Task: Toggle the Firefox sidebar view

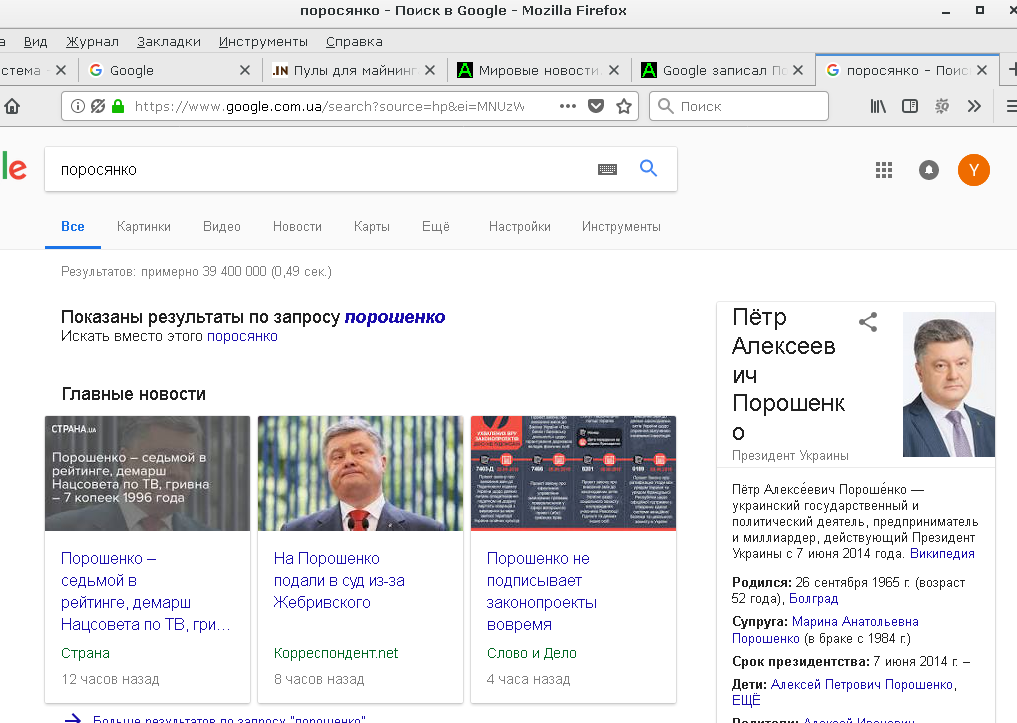Action: pyautogui.click(x=910, y=106)
